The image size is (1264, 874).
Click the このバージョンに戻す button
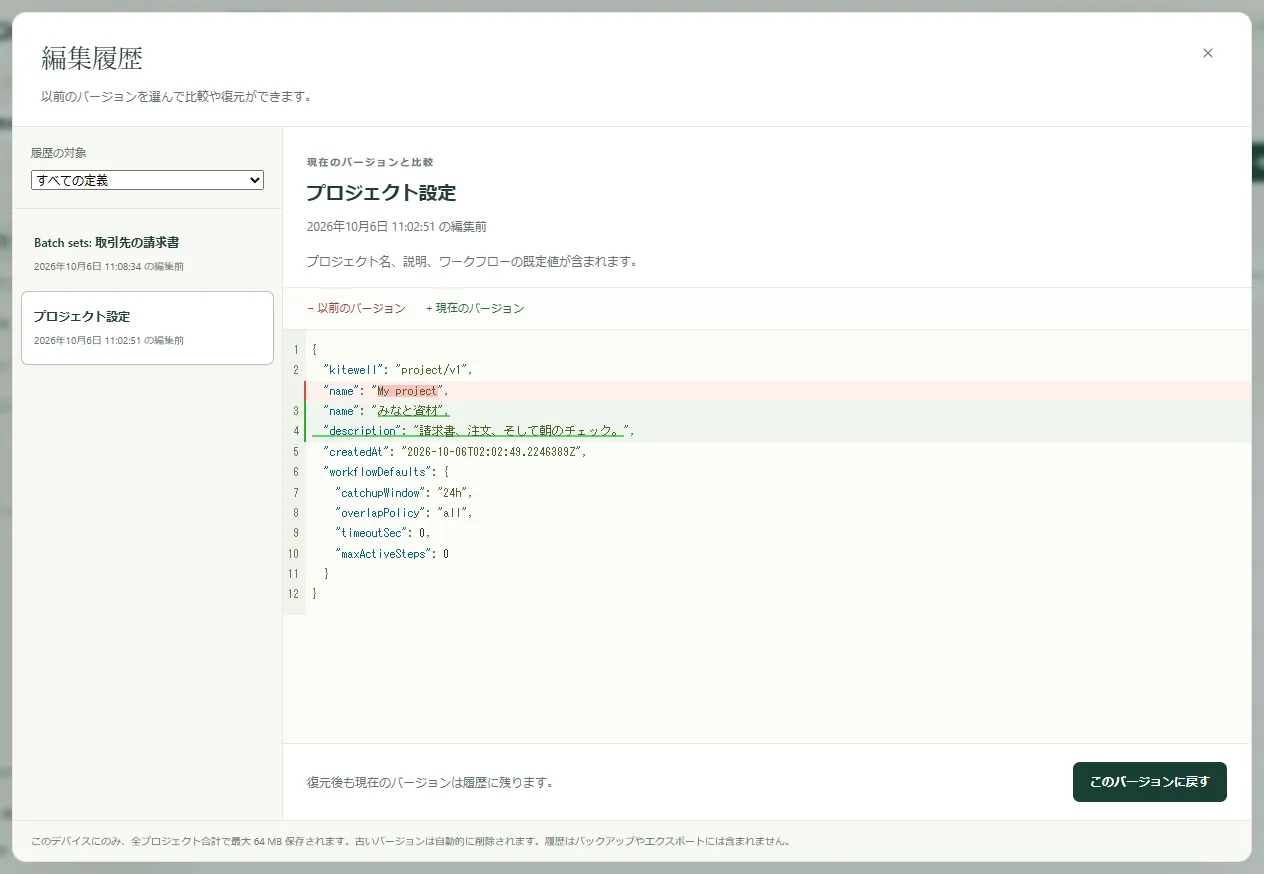(1149, 782)
